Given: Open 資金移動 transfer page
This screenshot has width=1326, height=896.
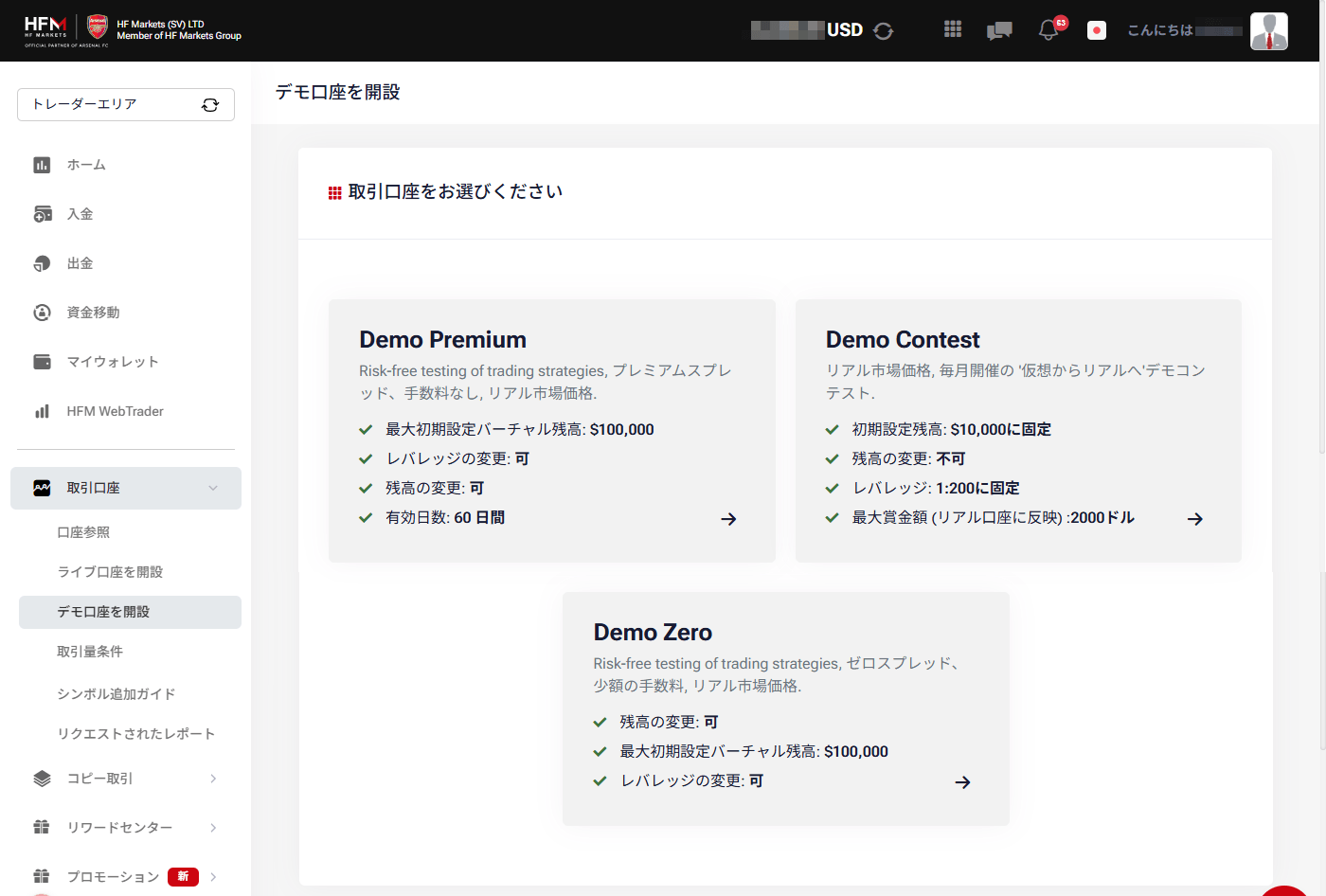Looking at the screenshot, I should pos(93,313).
